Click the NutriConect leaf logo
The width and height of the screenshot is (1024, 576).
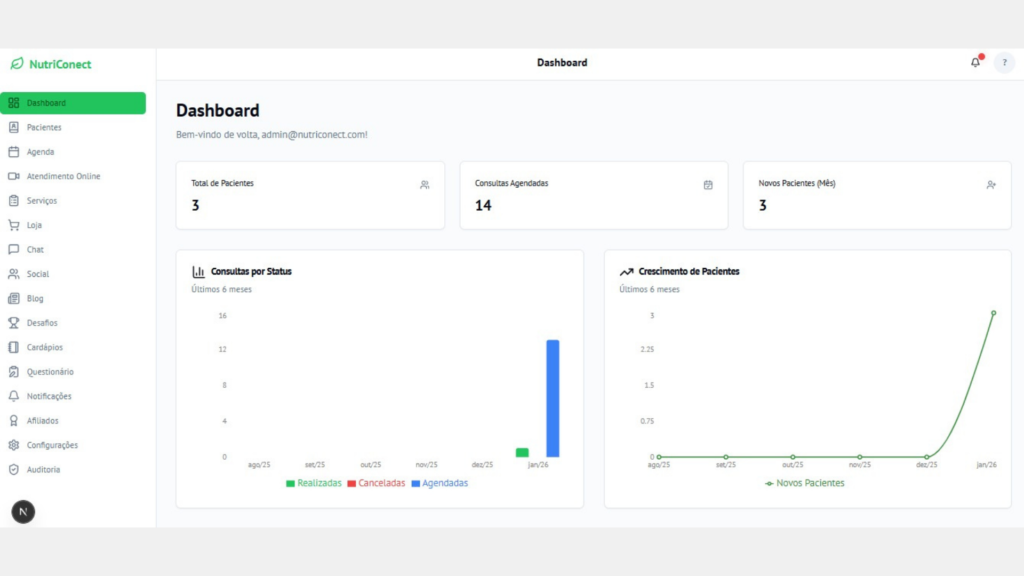(17, 64)
